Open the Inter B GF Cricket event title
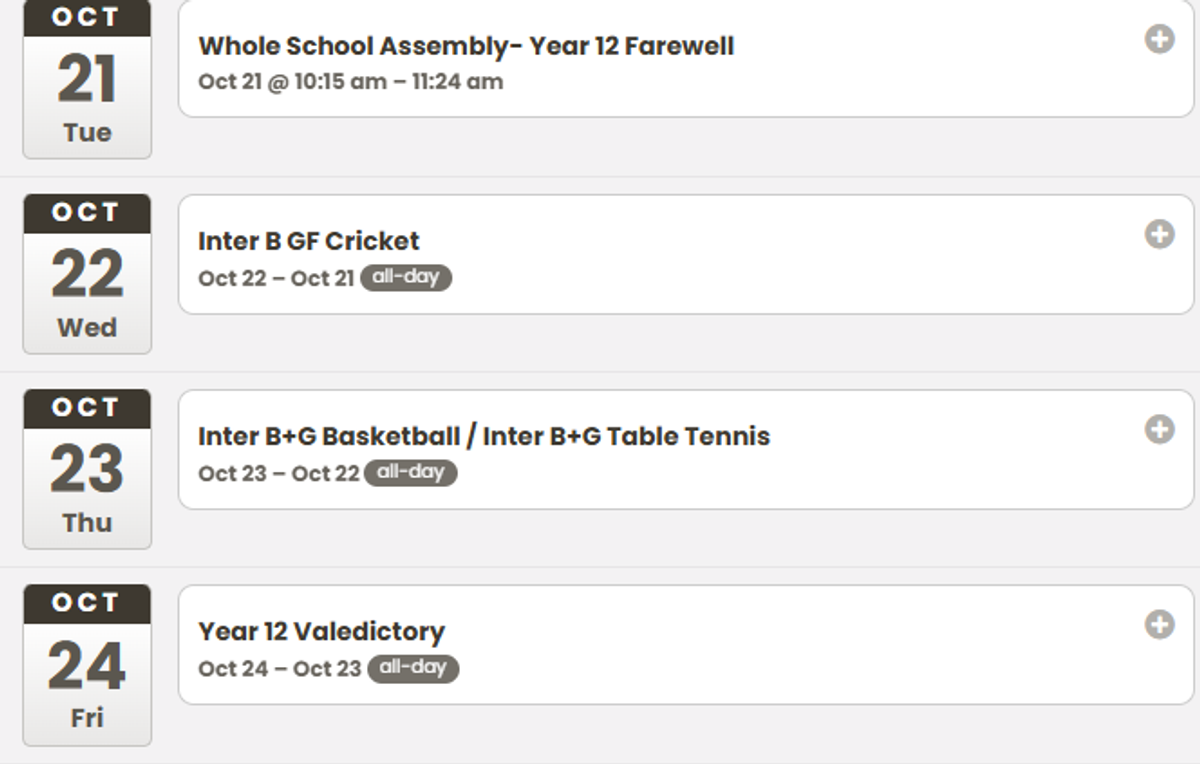The height and width of the screenshot is (764, 1200). click(x=309, y=241)
